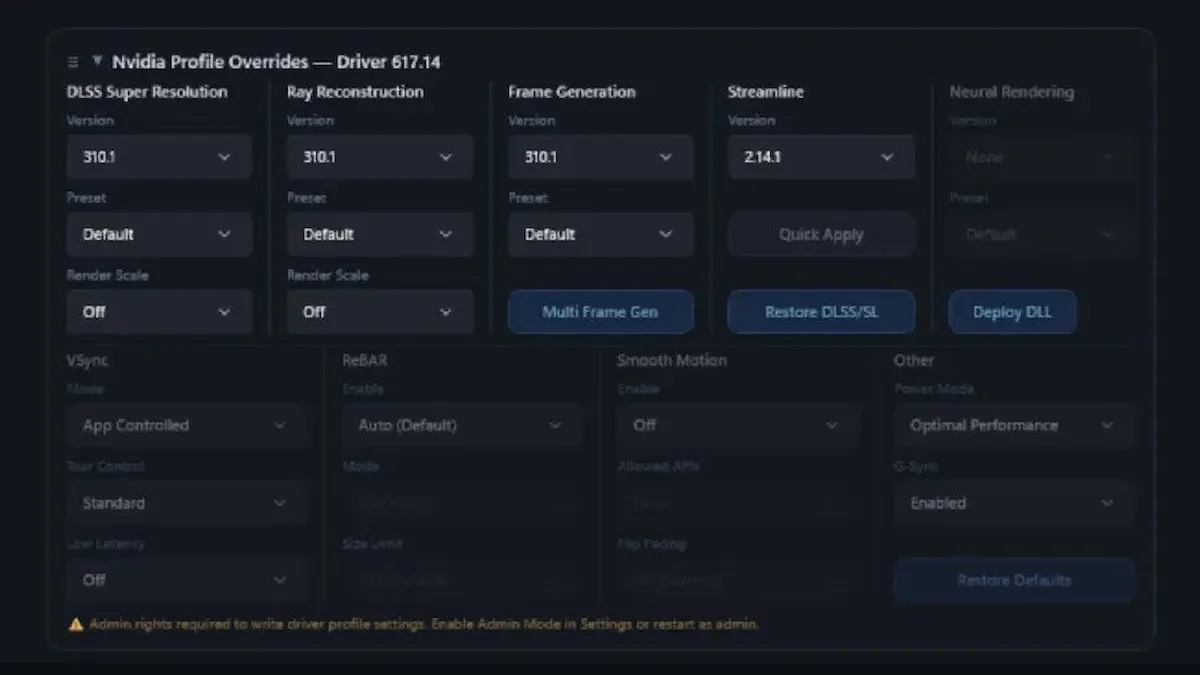Click the VSync heading
1200x675 pixels.
click(88, 360)
